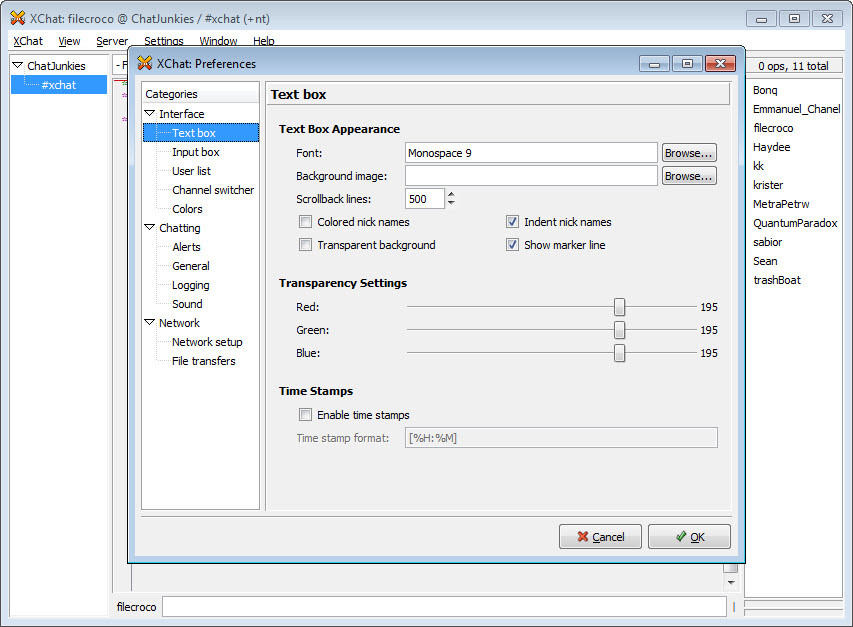853x627 pixels.
Task: Select user trashBoat in user list
Action: coord(777,281)
